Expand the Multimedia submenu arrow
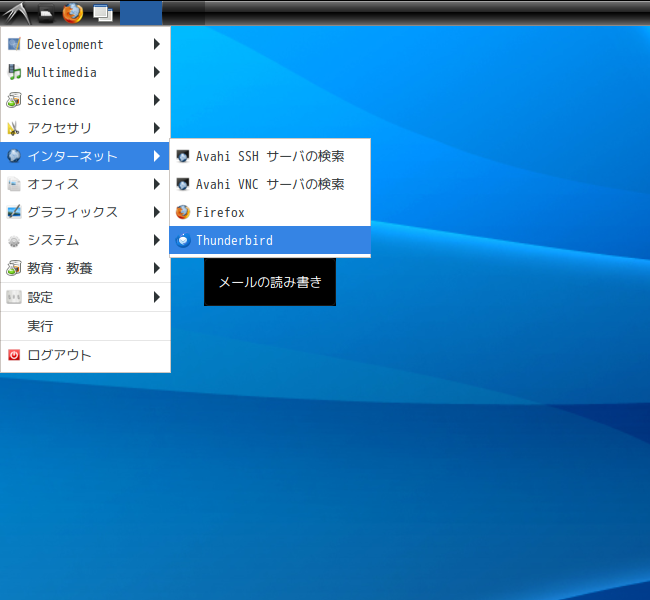 tap(157, 72)
